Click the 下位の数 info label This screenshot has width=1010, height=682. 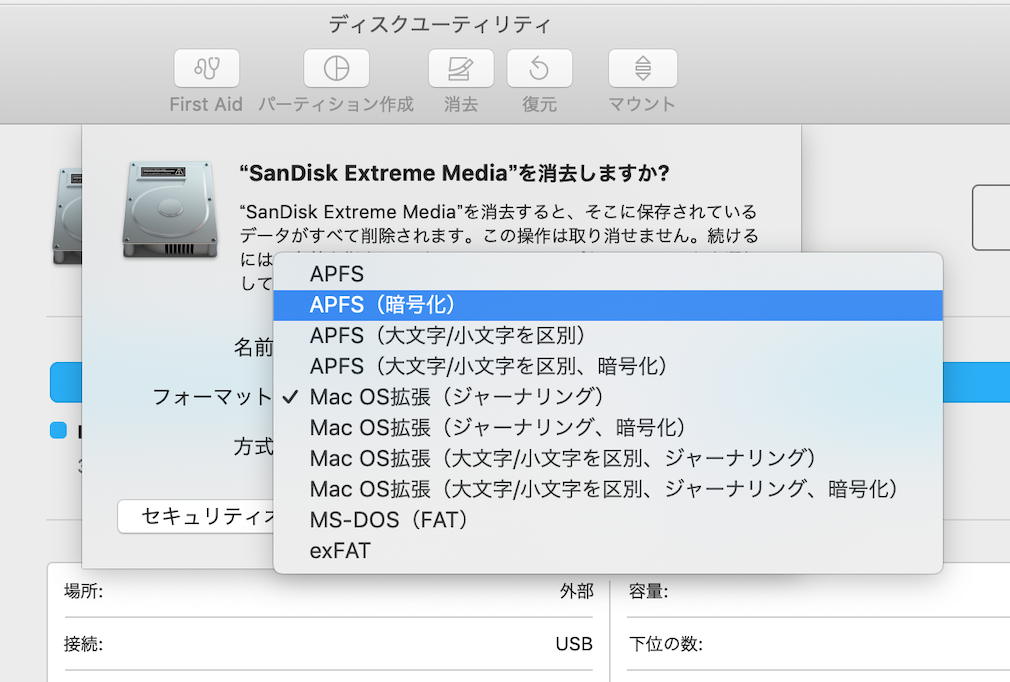click(x=666, y=644)
